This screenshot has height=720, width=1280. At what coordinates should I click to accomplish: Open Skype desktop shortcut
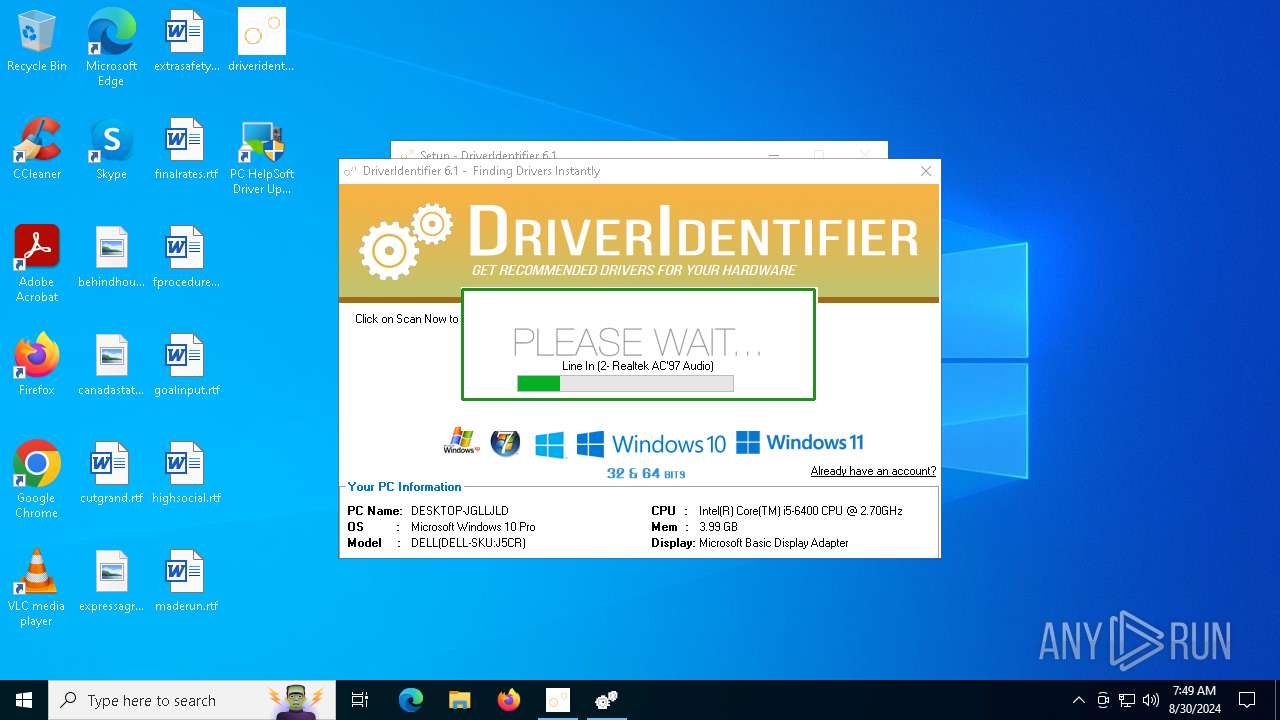[x=111, y=150]
